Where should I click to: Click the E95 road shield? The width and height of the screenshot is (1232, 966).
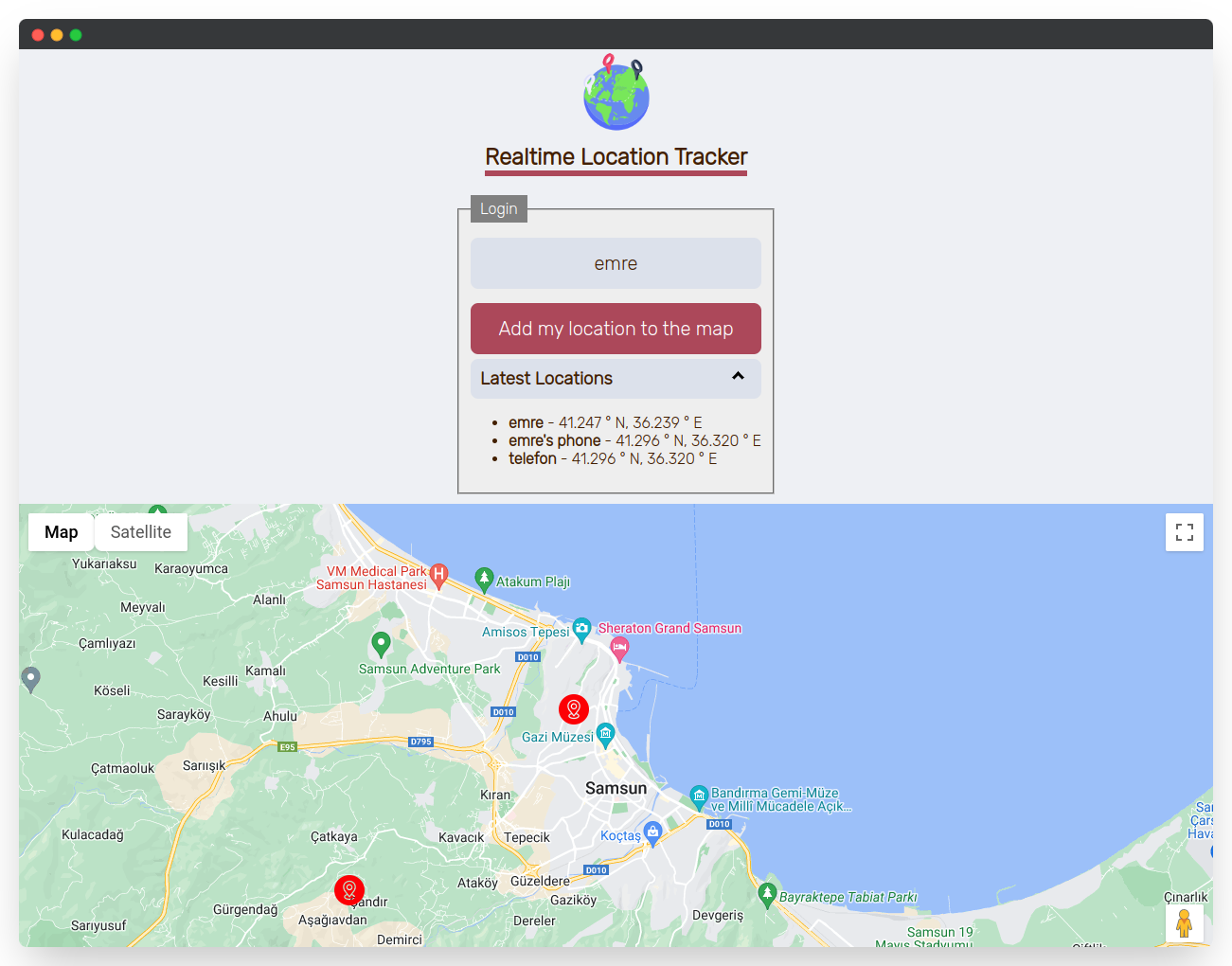pos(287,746)
